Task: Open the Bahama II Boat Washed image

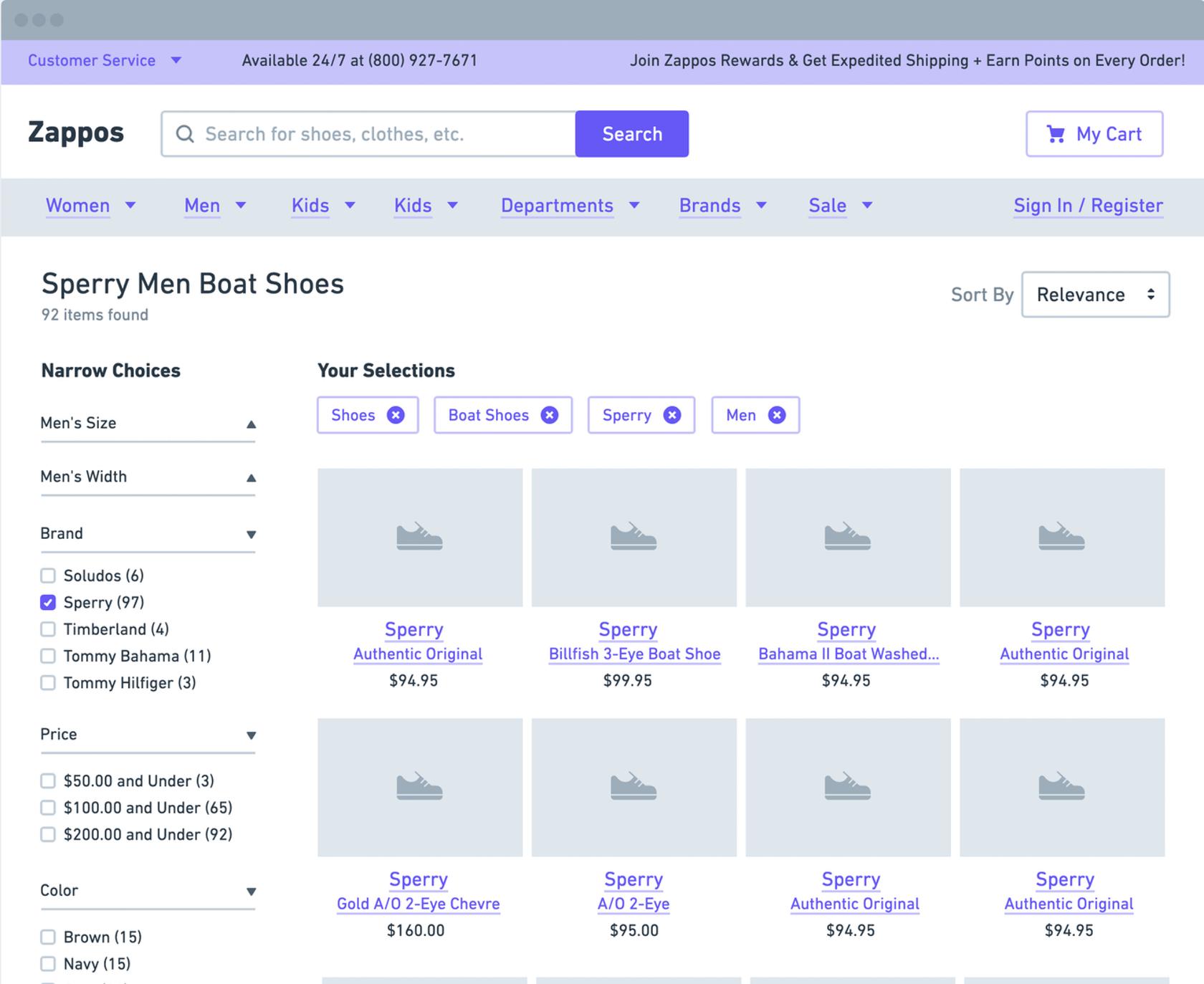Action: [848, 538]
